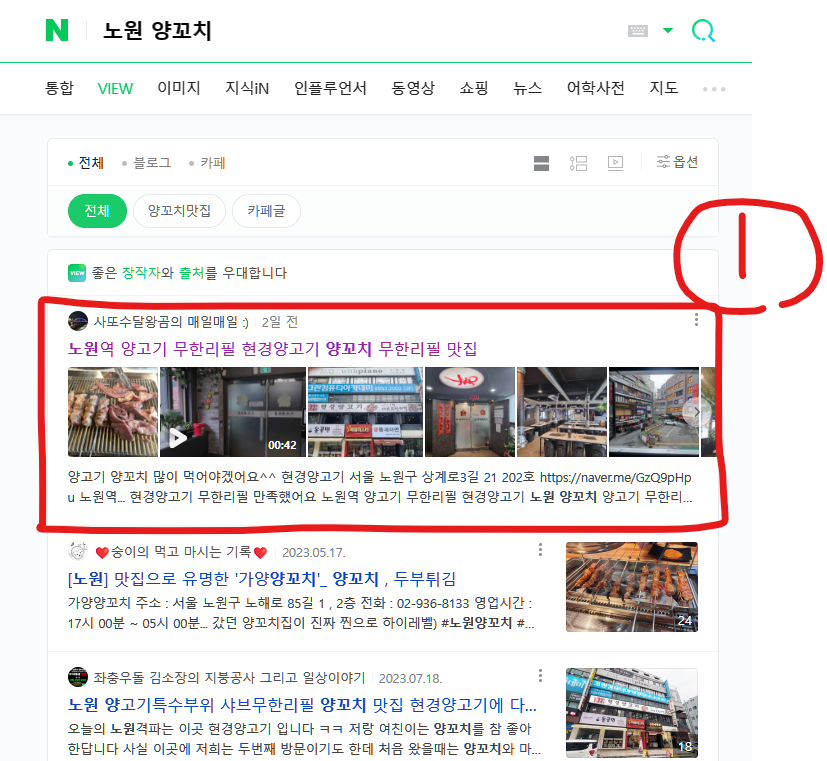The width and height of the screenshot is (827, 761).
Task: Click the green search magnifier icon
Action: (703, 31)
